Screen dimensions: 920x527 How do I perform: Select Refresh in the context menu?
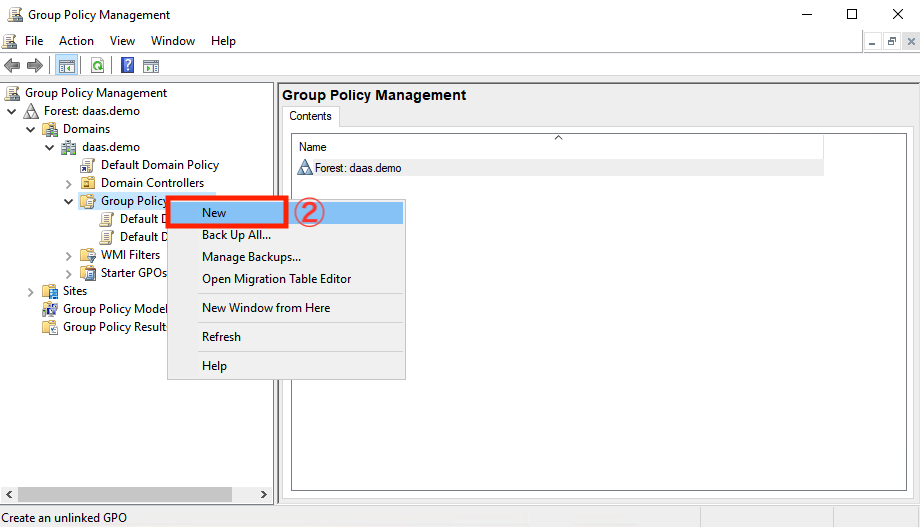(286, 337)
